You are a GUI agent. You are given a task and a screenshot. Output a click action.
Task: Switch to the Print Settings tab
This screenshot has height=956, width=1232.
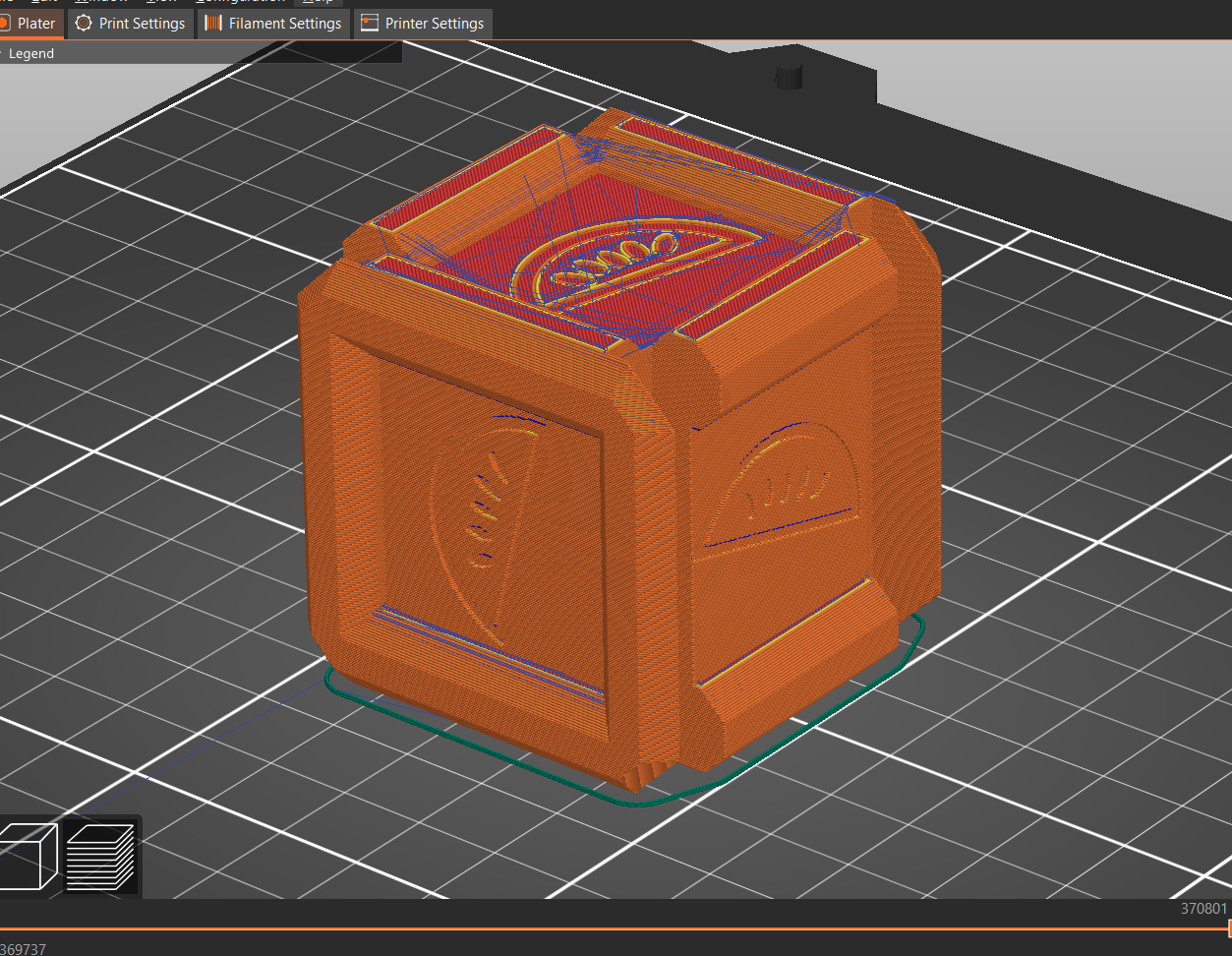pyautogui.click(x=142, y=23)
